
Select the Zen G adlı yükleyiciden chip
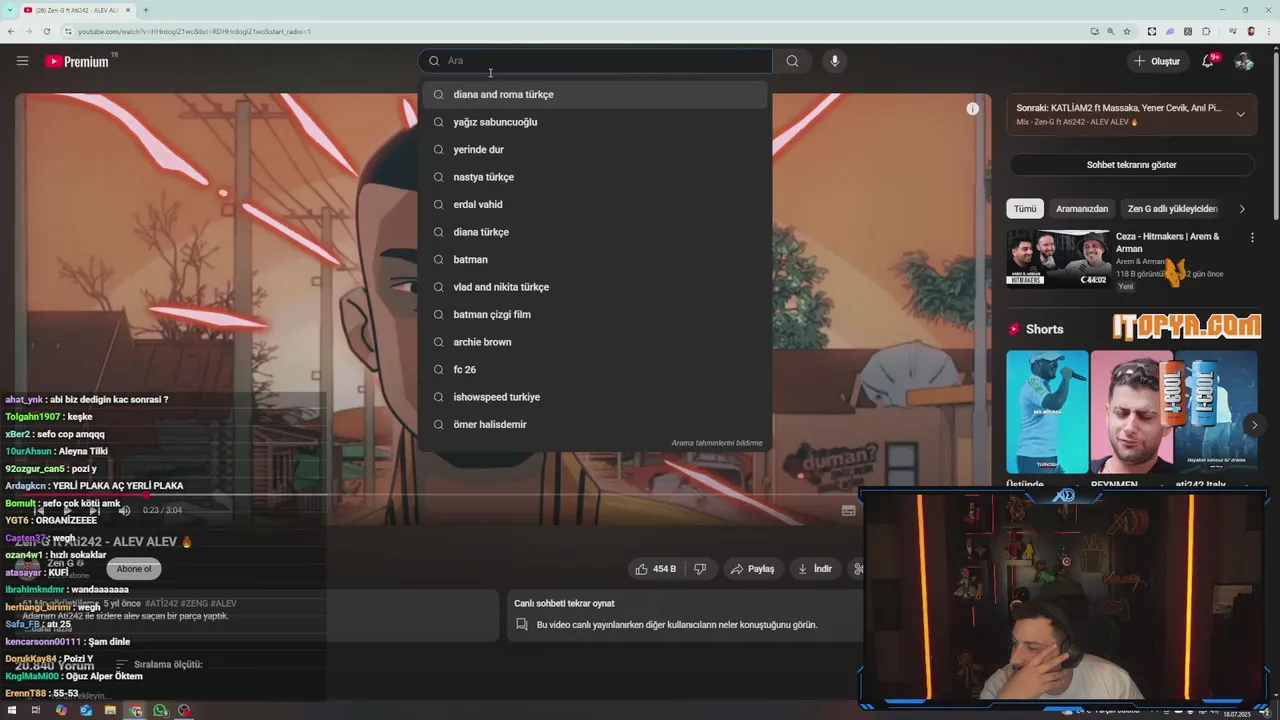tap(1172, 209)
